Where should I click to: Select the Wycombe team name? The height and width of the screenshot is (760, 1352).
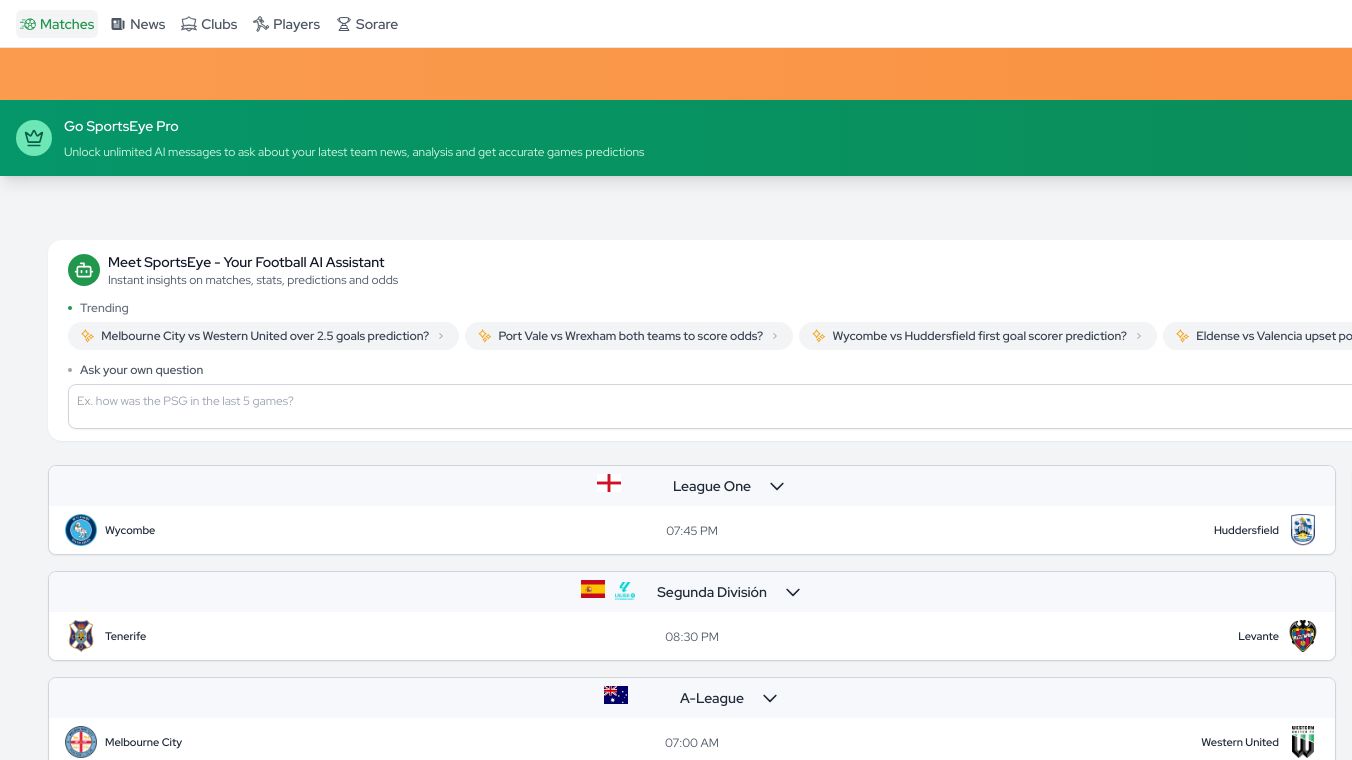point(130,530)
